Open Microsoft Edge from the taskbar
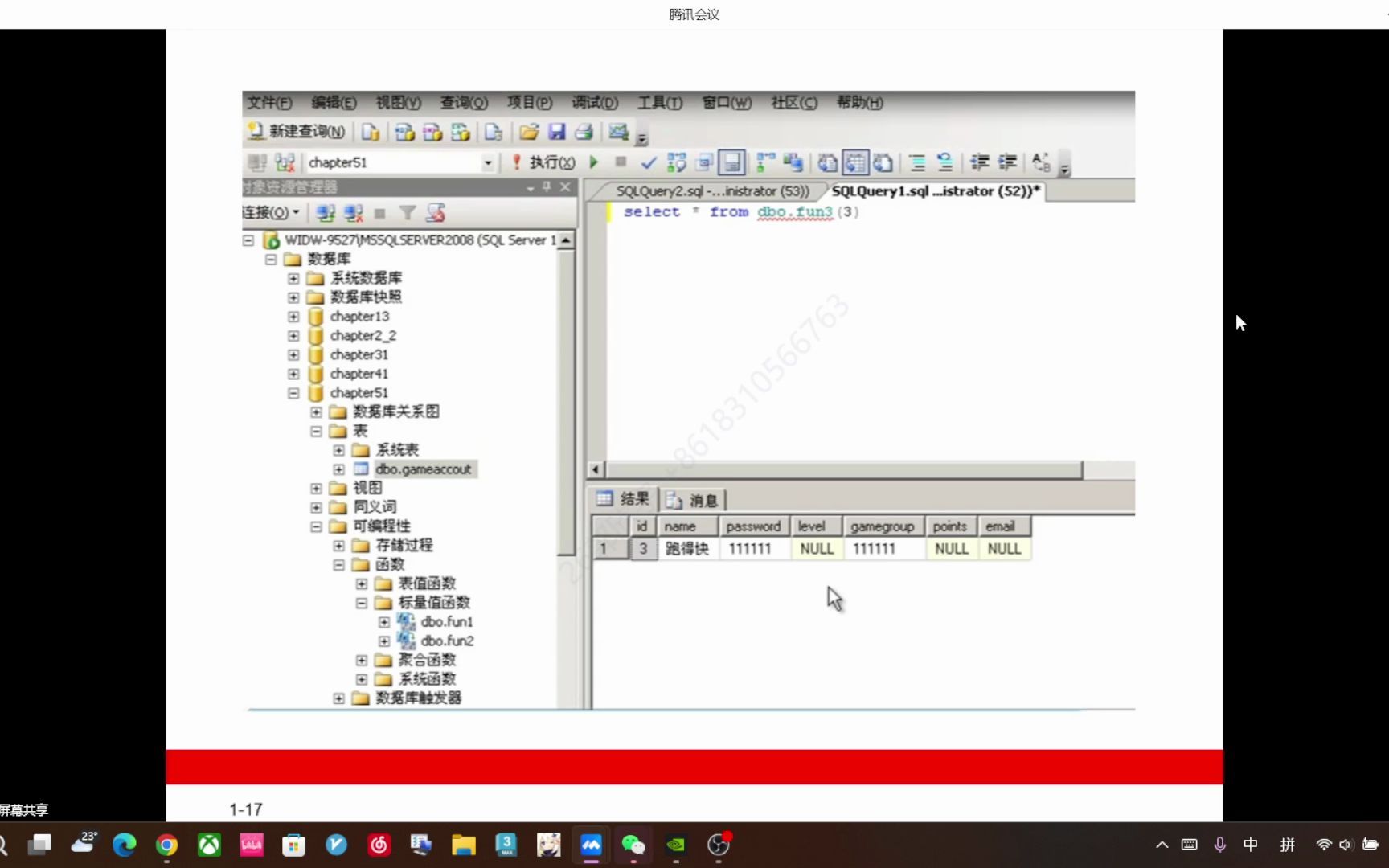Screen dimensions: 1389x868 tap(125, 845)
